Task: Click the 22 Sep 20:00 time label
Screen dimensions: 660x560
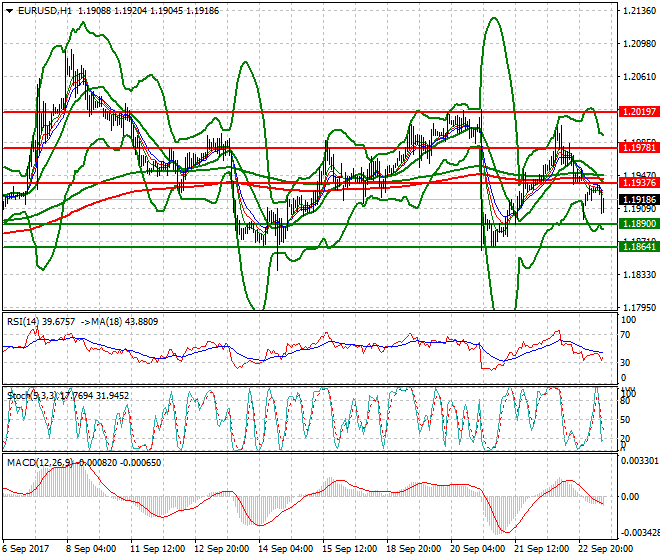Action: [x=602, y=548]
